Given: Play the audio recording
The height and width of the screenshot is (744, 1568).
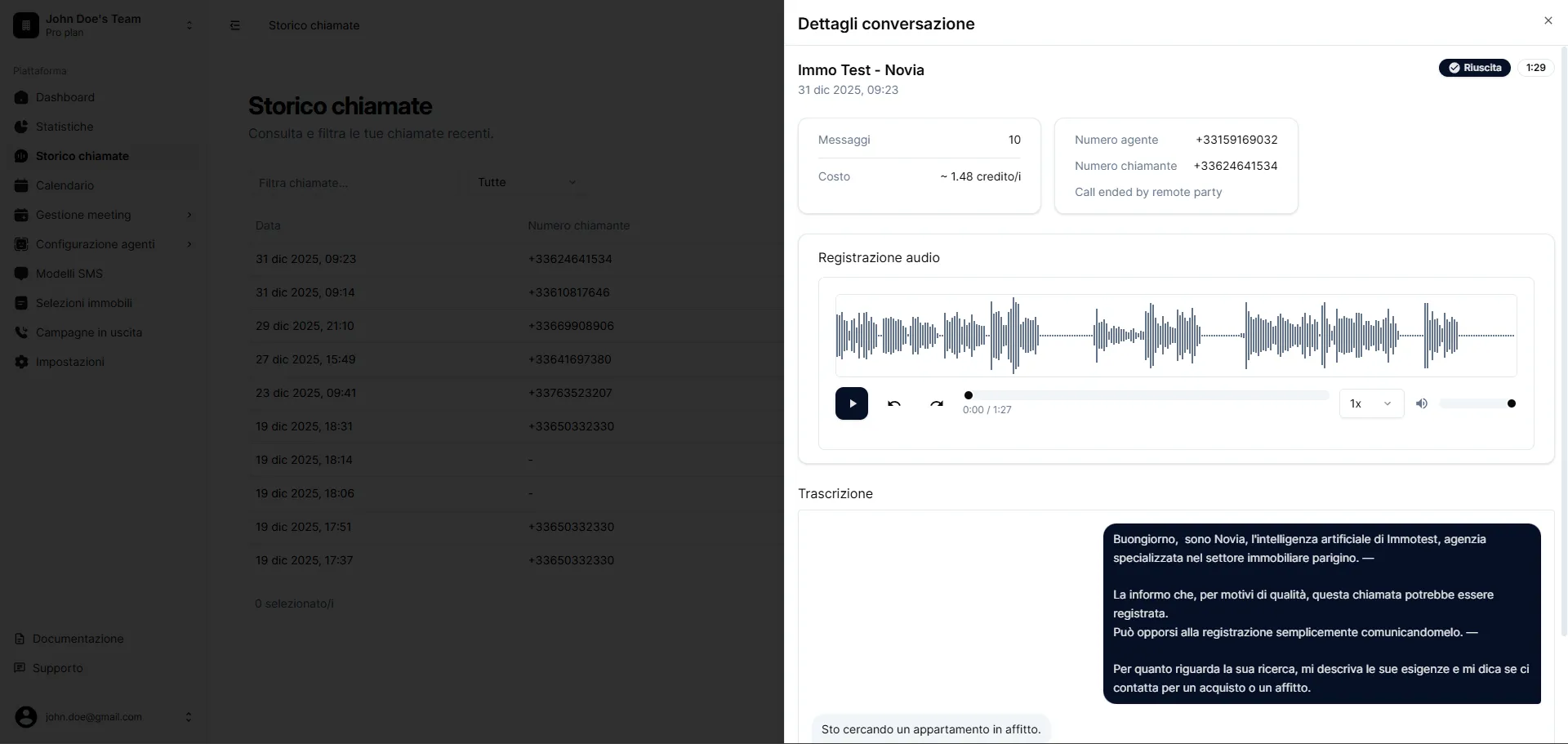Looking at the screenshot, I should (x=851, y=403).
